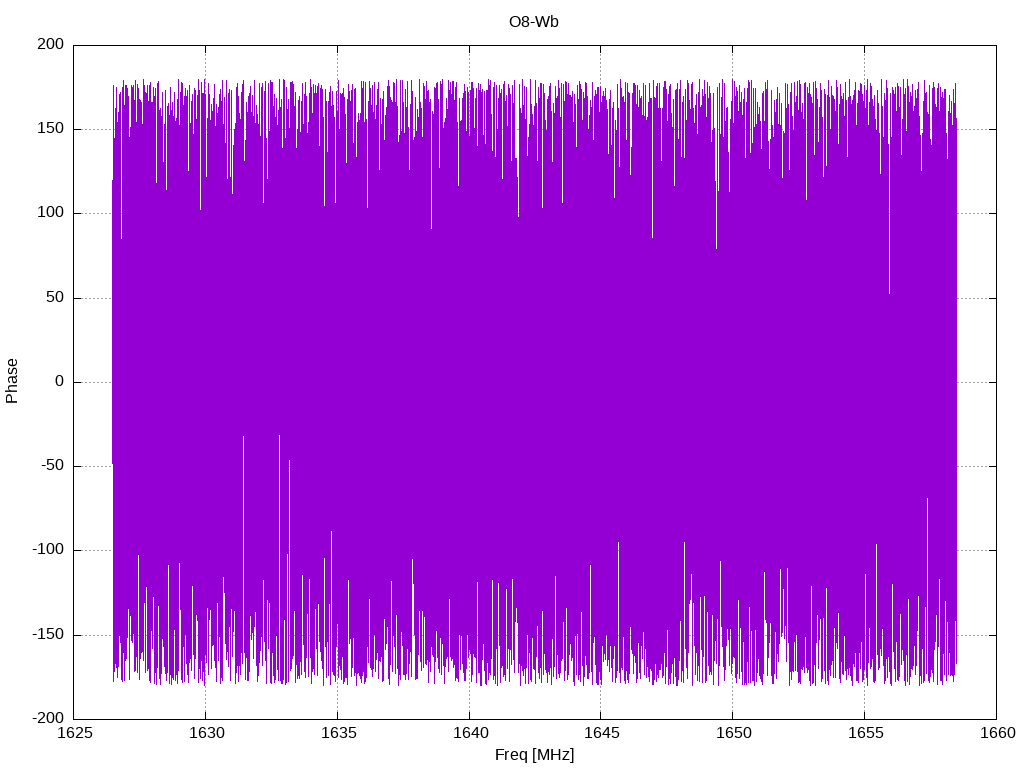Select the 1625 x-axis tick label

pyautogui.click(x=74, y=733)
